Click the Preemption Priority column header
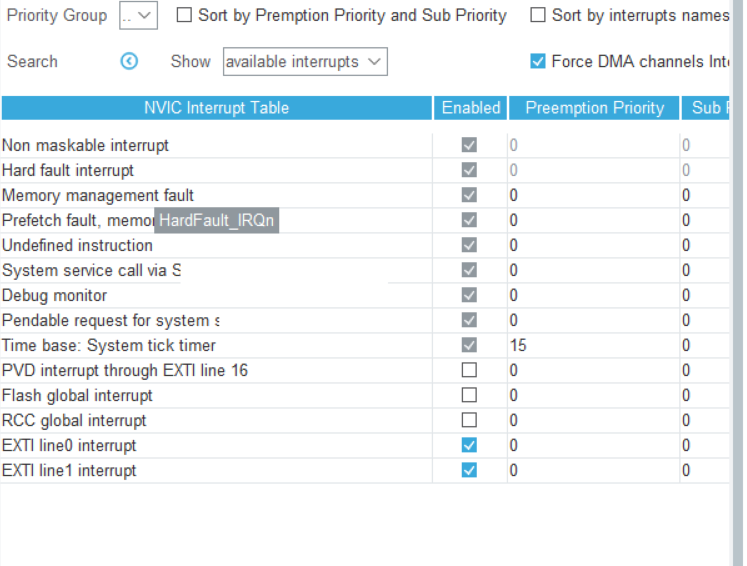The height and width of the screenshot is (566, 747). coord(594,108)
